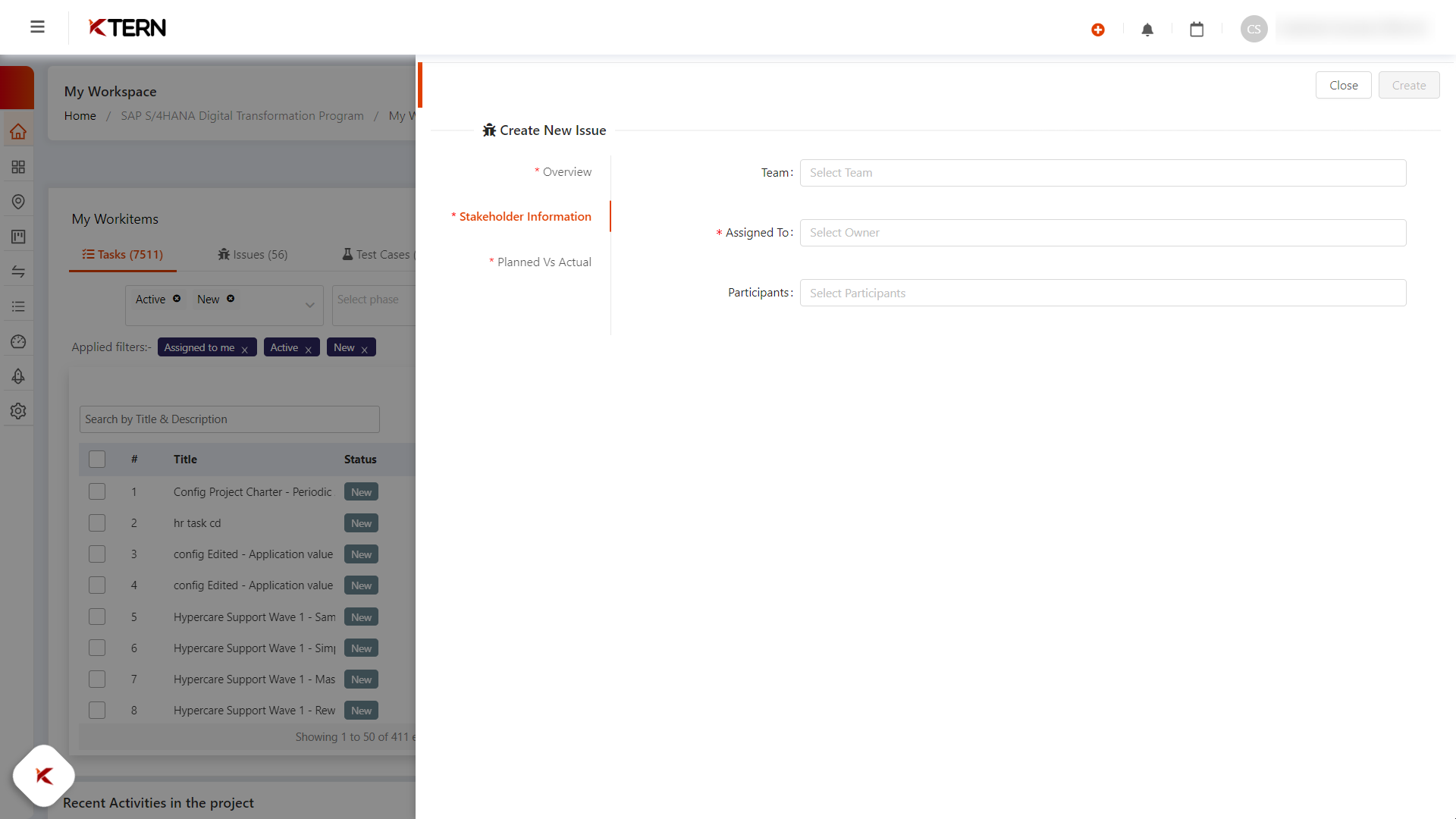Open SAP S/4HANA Digital Transformation Program breadcrumb

coord(242,116)
